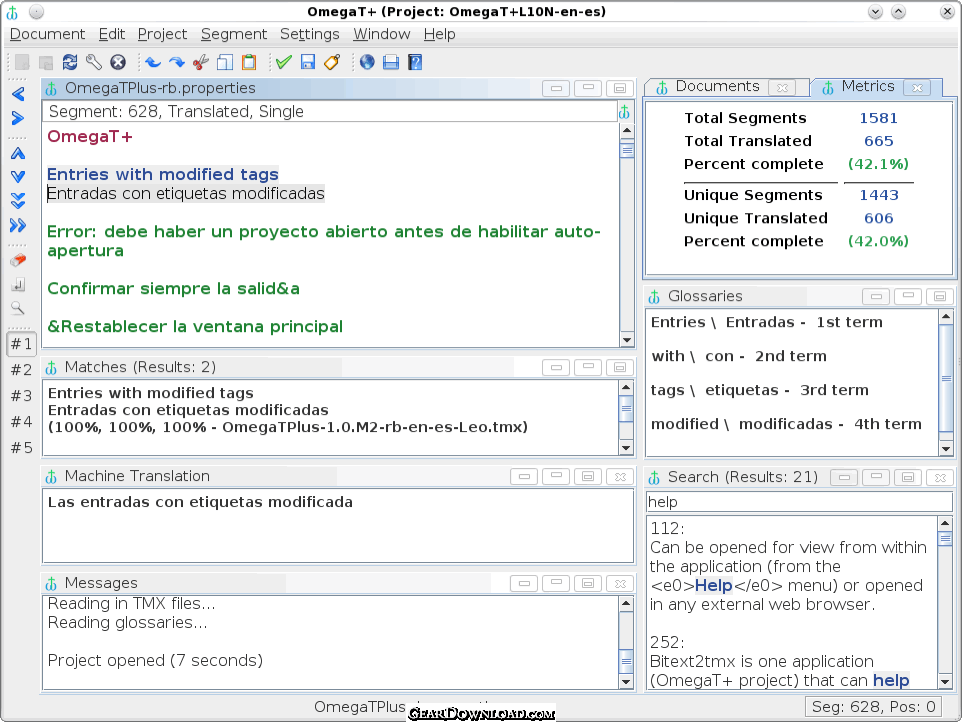Click the translation 'Entradas con etiquetas modificadas' in editor
Screen dimensions: 962x722
tap(186, 194)
